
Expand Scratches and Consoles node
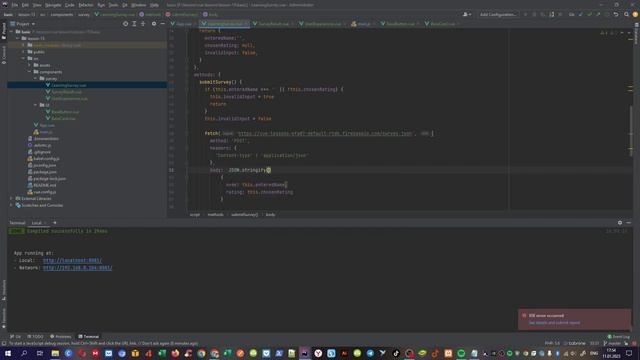11,205
